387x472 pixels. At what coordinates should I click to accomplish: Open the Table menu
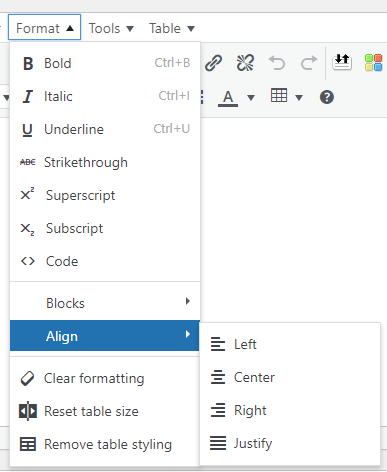click(x=172, y=29)
